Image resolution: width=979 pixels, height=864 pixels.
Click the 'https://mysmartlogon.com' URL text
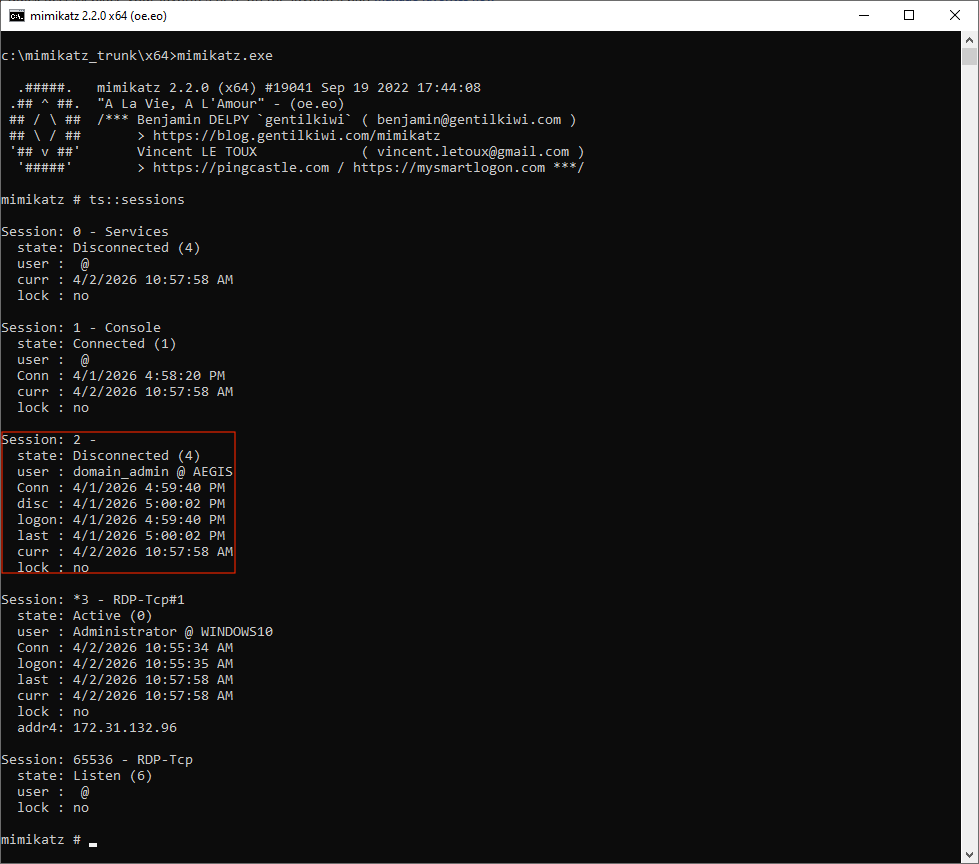(449, 167)
